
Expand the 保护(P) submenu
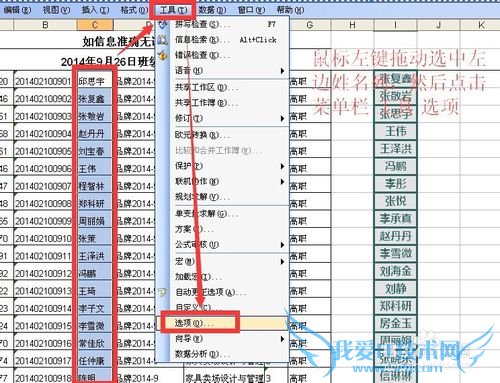point(223,166)
